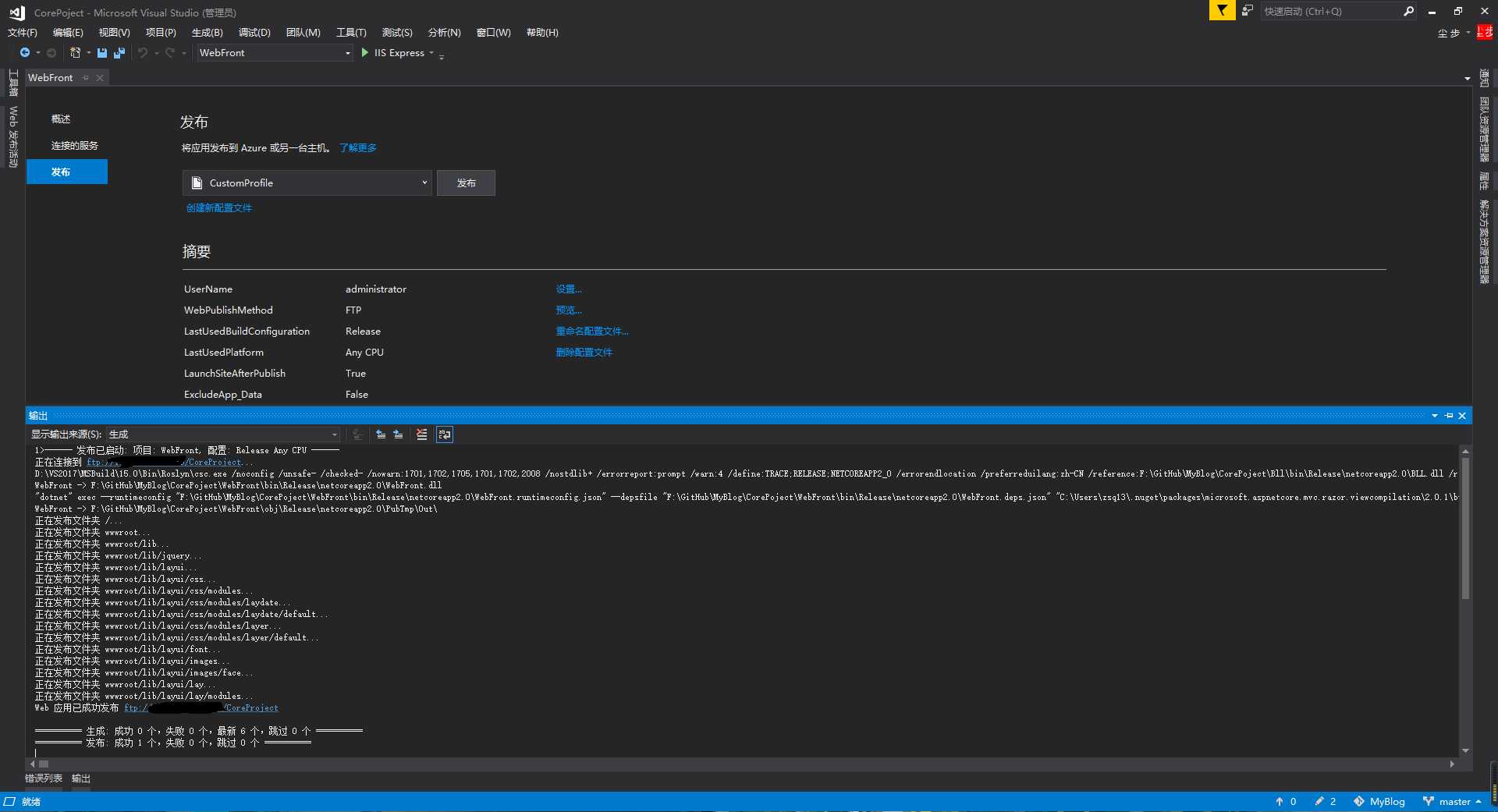Image resolution: width=1498 pixels, height=812 pixels.
Task: Close the output panel
Action: click(x=1462, y=416)
